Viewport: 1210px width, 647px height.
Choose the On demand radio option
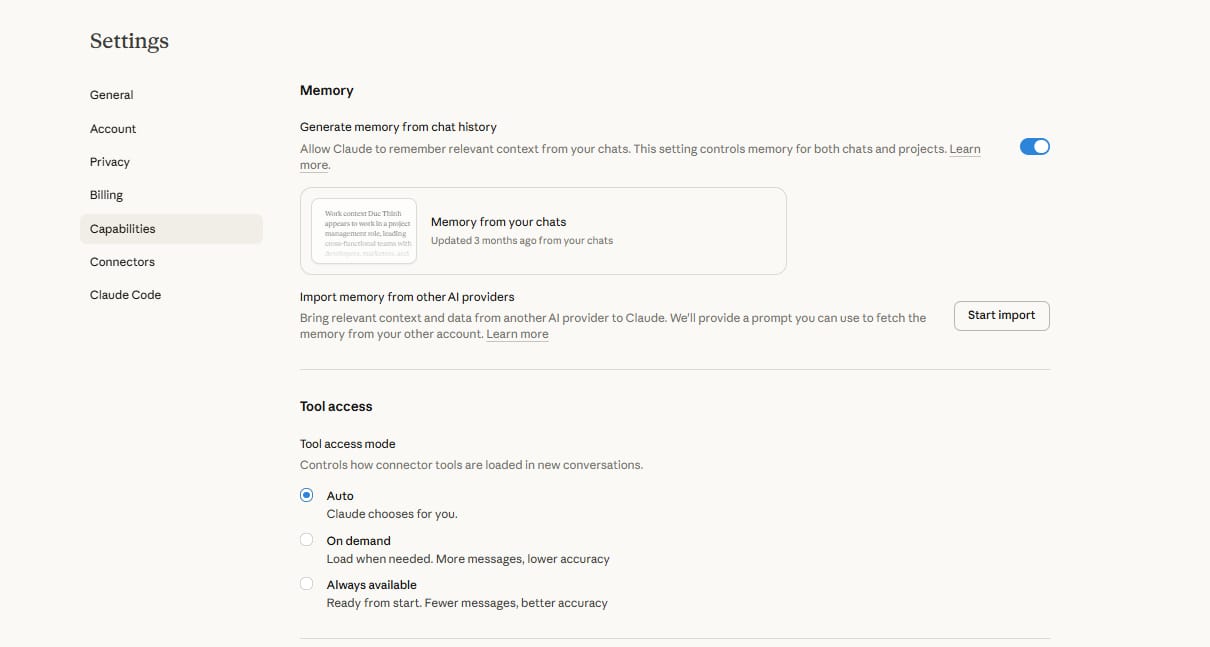[307, 540]
